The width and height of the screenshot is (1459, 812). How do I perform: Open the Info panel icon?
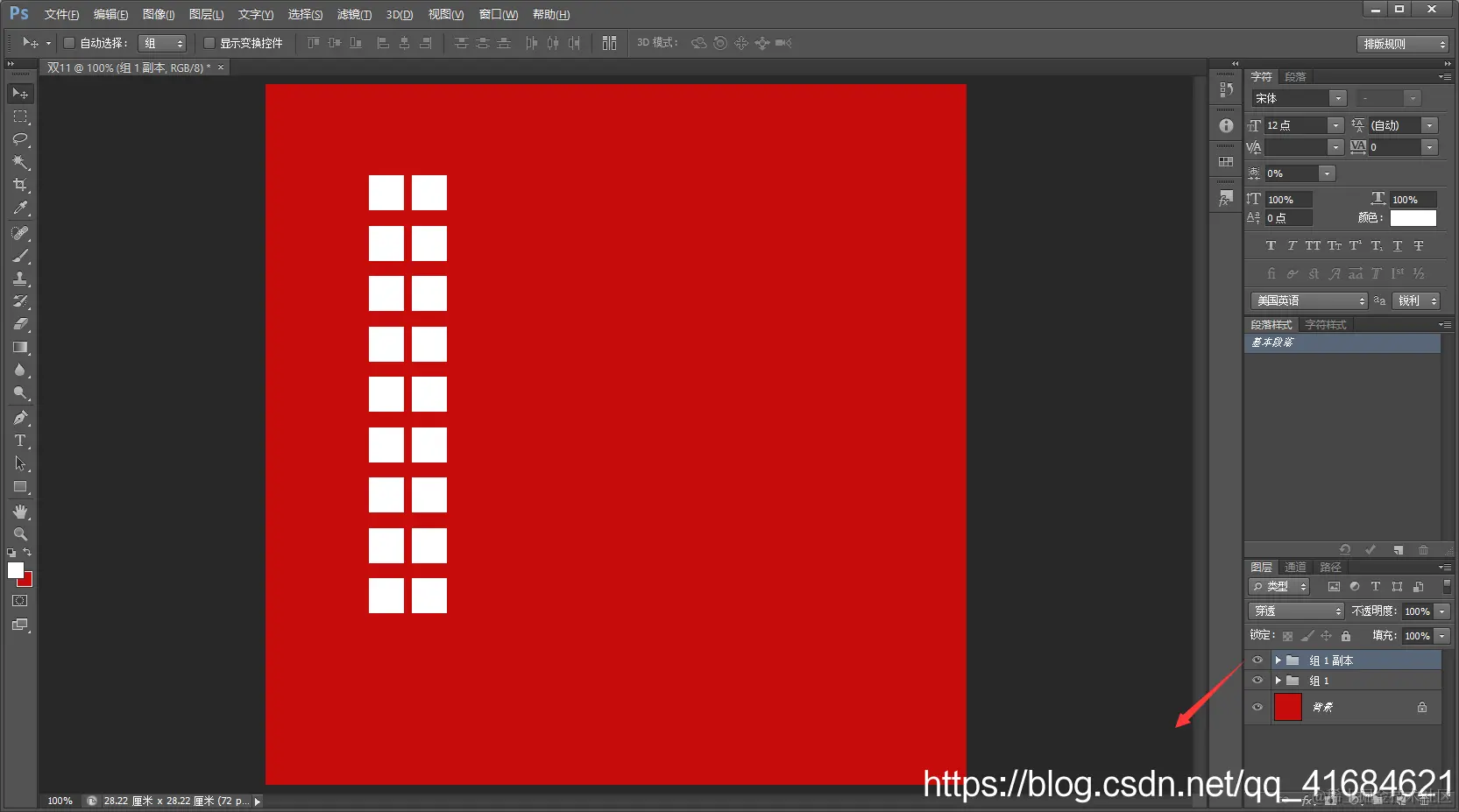pyautogui.click(x=1226, y=125)
